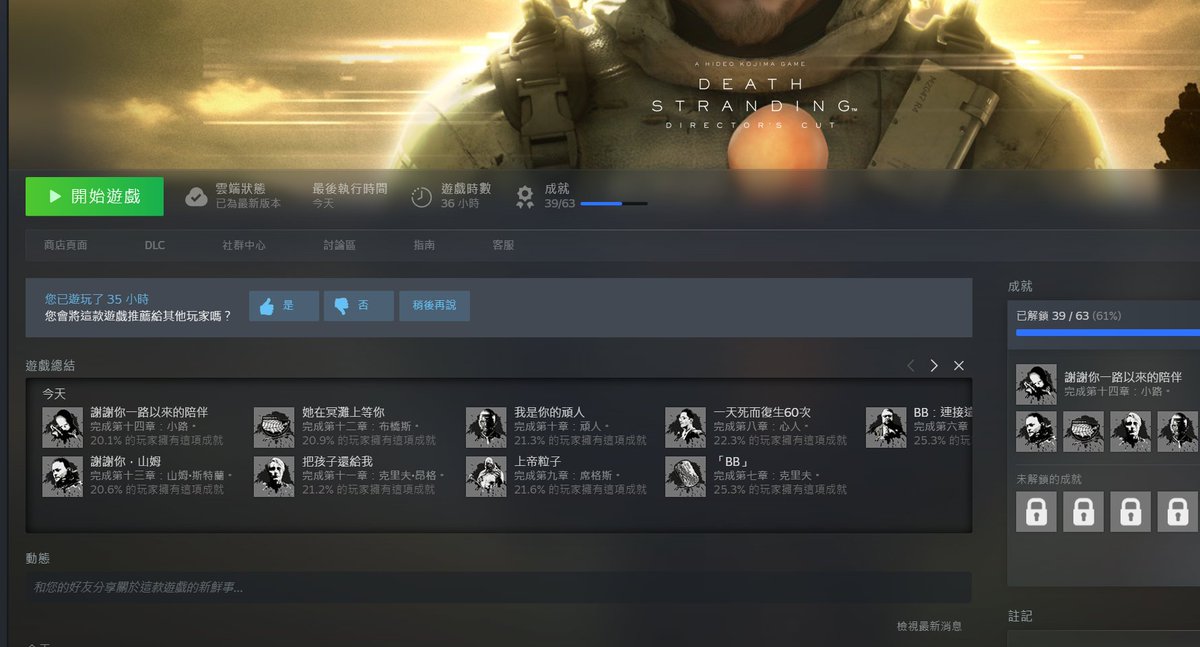
Task: Click the text 完成第十一章：克里夫·昂格
Action: (374, 475)
